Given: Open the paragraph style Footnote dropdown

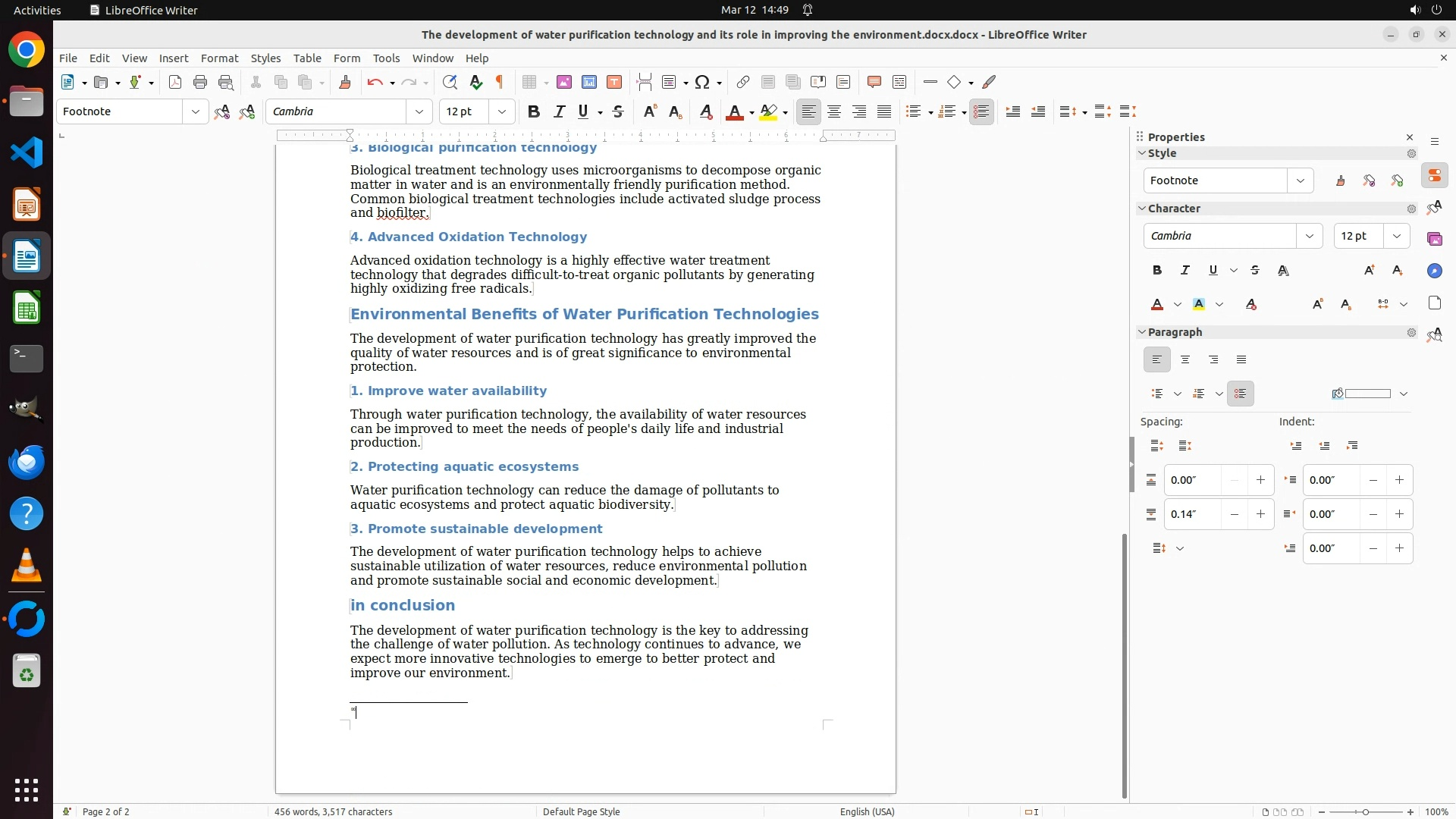Looking at the screenshot, I should pyautogui.click(x=196, y=111).
